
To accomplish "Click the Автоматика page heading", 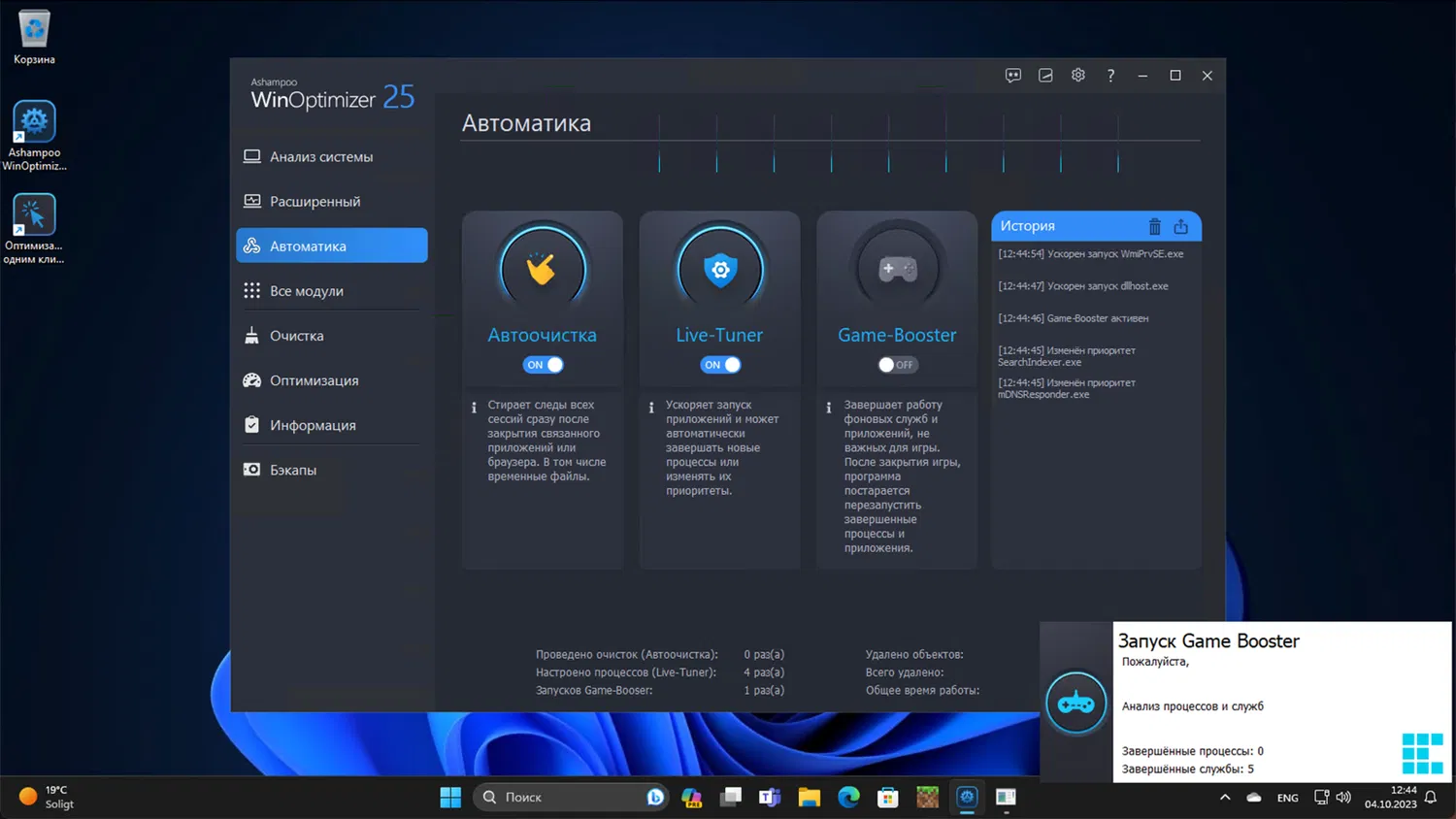I will click(526, 123).
